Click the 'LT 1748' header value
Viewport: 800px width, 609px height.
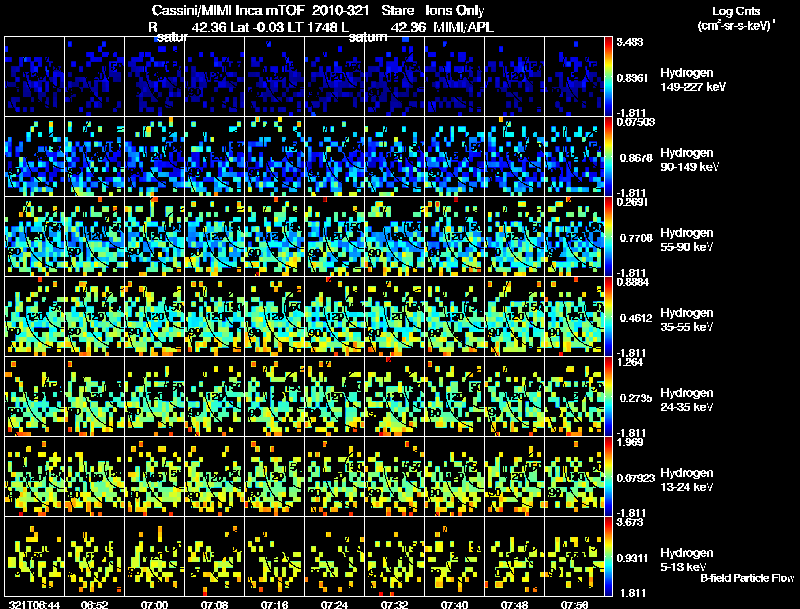pos(310,27)
